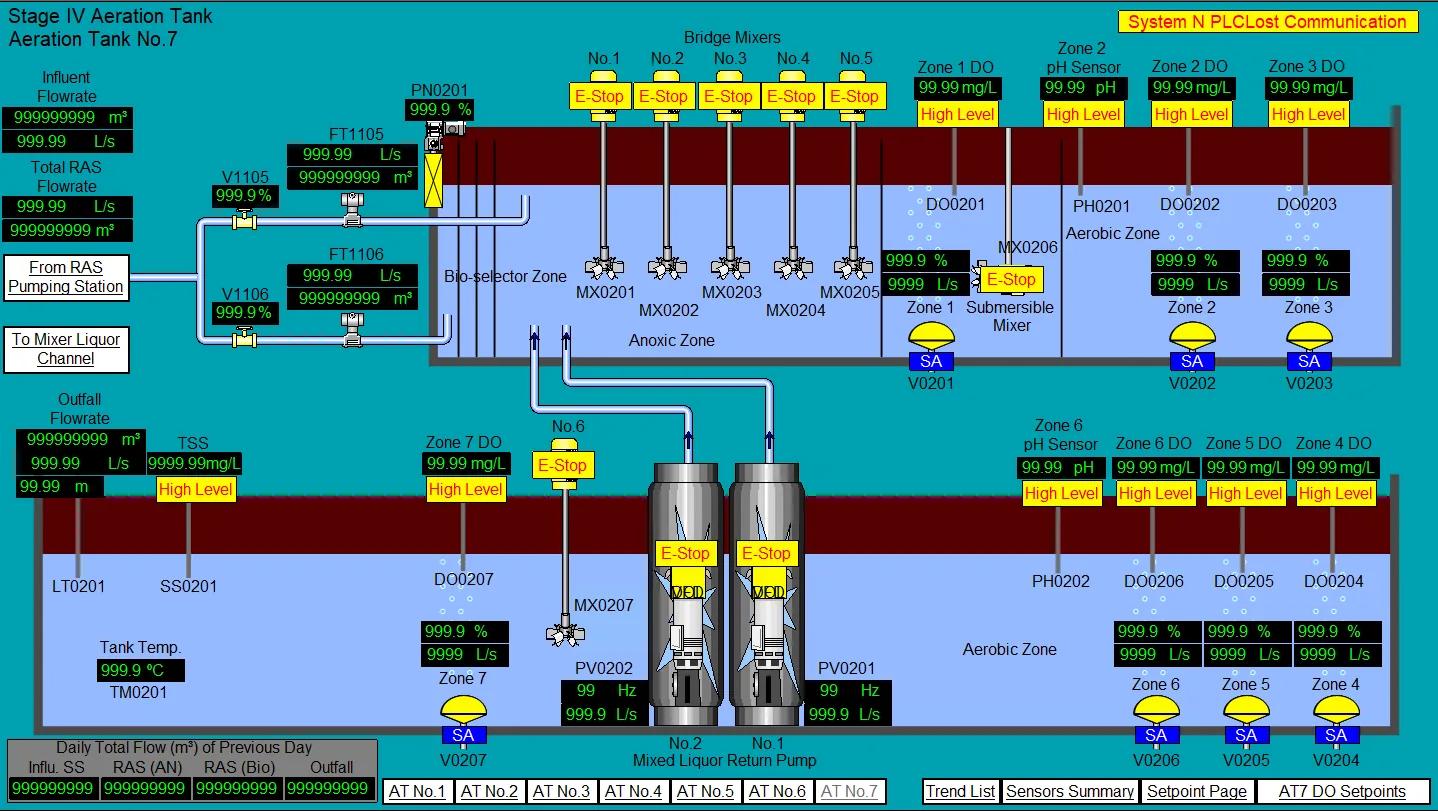Navigate to To Mixer Liquor Channel
The width and height of the screenshot is (1438, 811).
pyautogui.click(x=66, y=349)
